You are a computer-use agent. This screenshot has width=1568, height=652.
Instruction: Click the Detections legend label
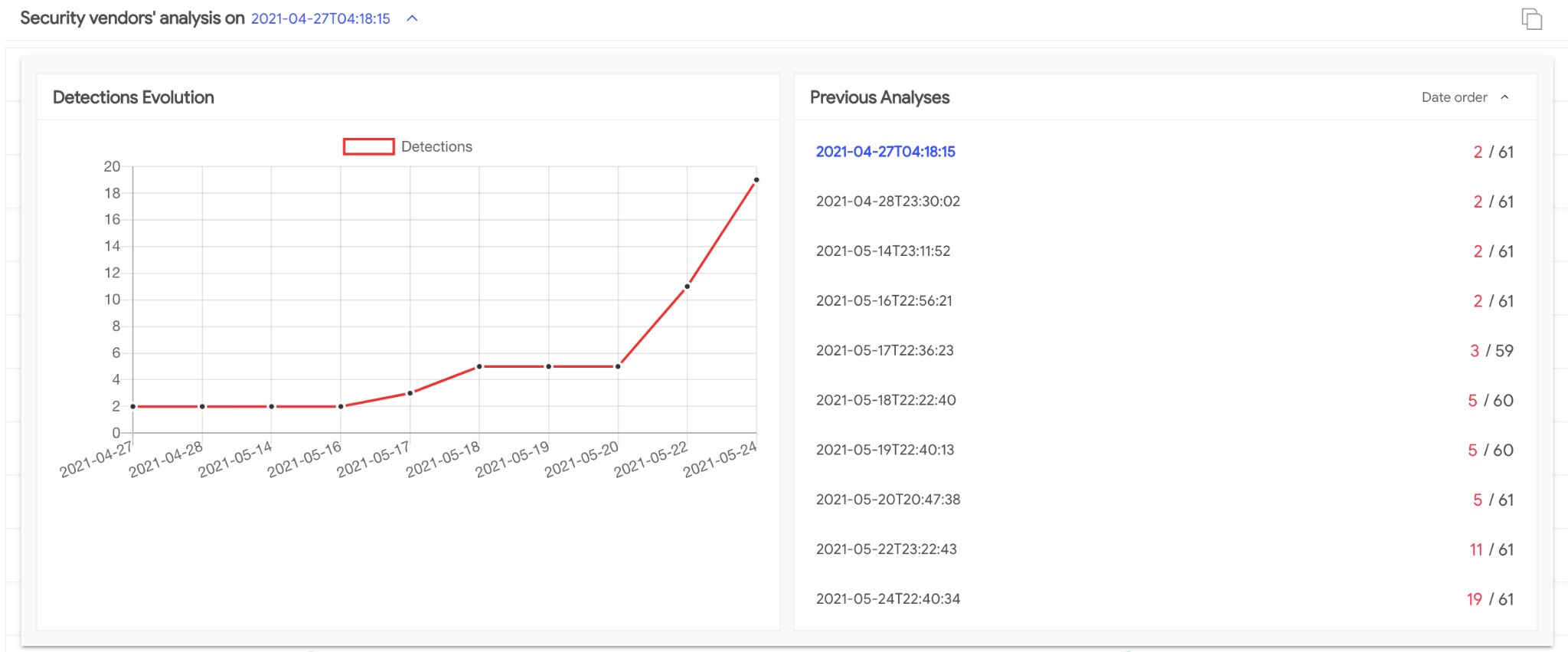[436, 146]
